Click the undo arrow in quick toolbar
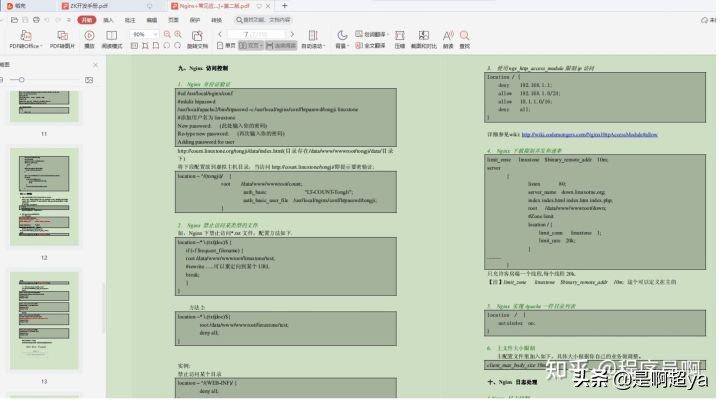This screenshot has width=720, height=400. 47,20
